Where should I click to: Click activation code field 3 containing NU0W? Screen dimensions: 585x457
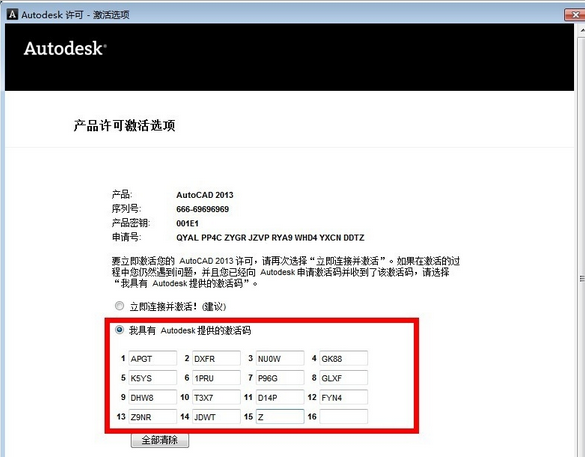click(280, 359)
